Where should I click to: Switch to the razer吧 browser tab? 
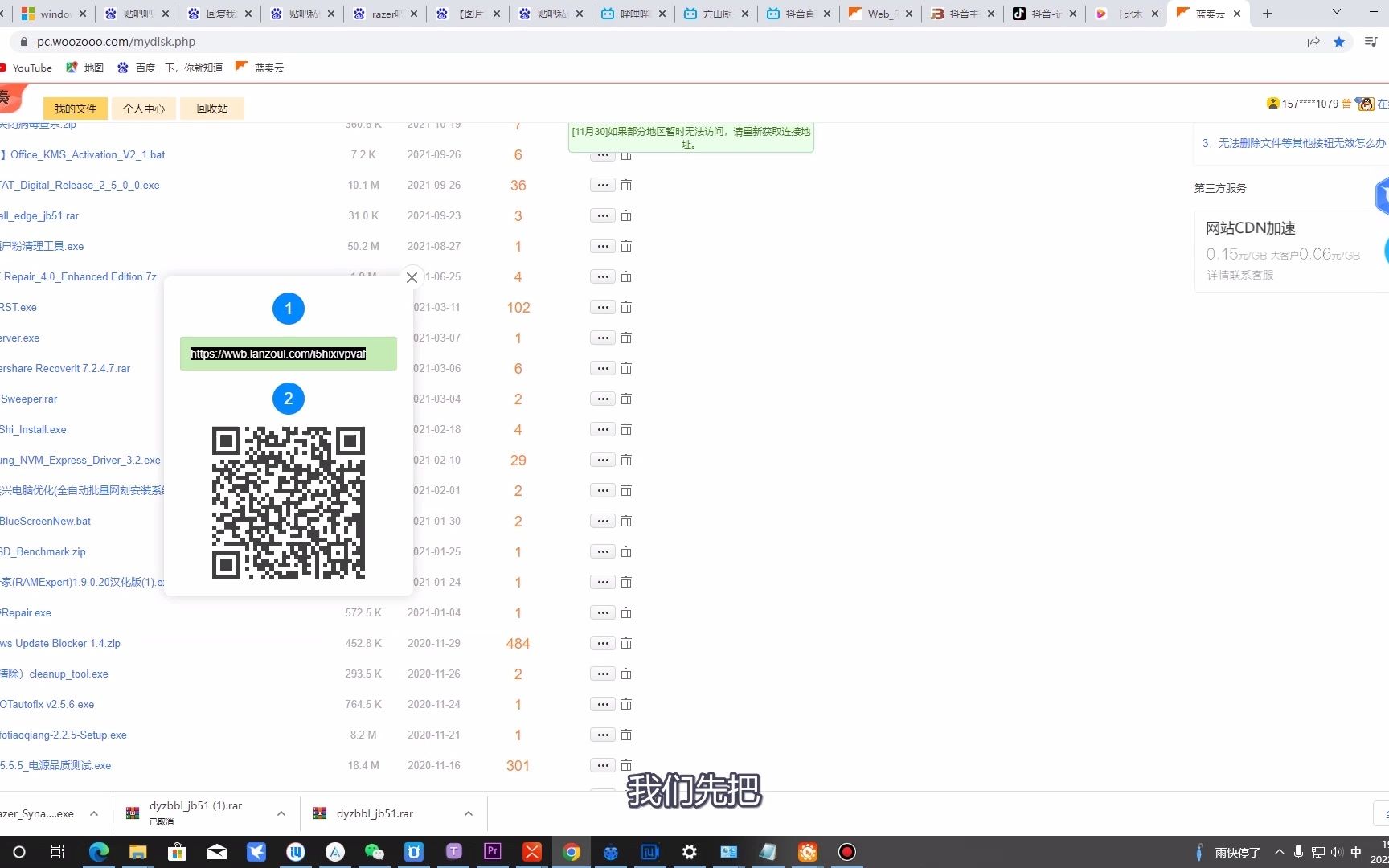tap(386, 14)
